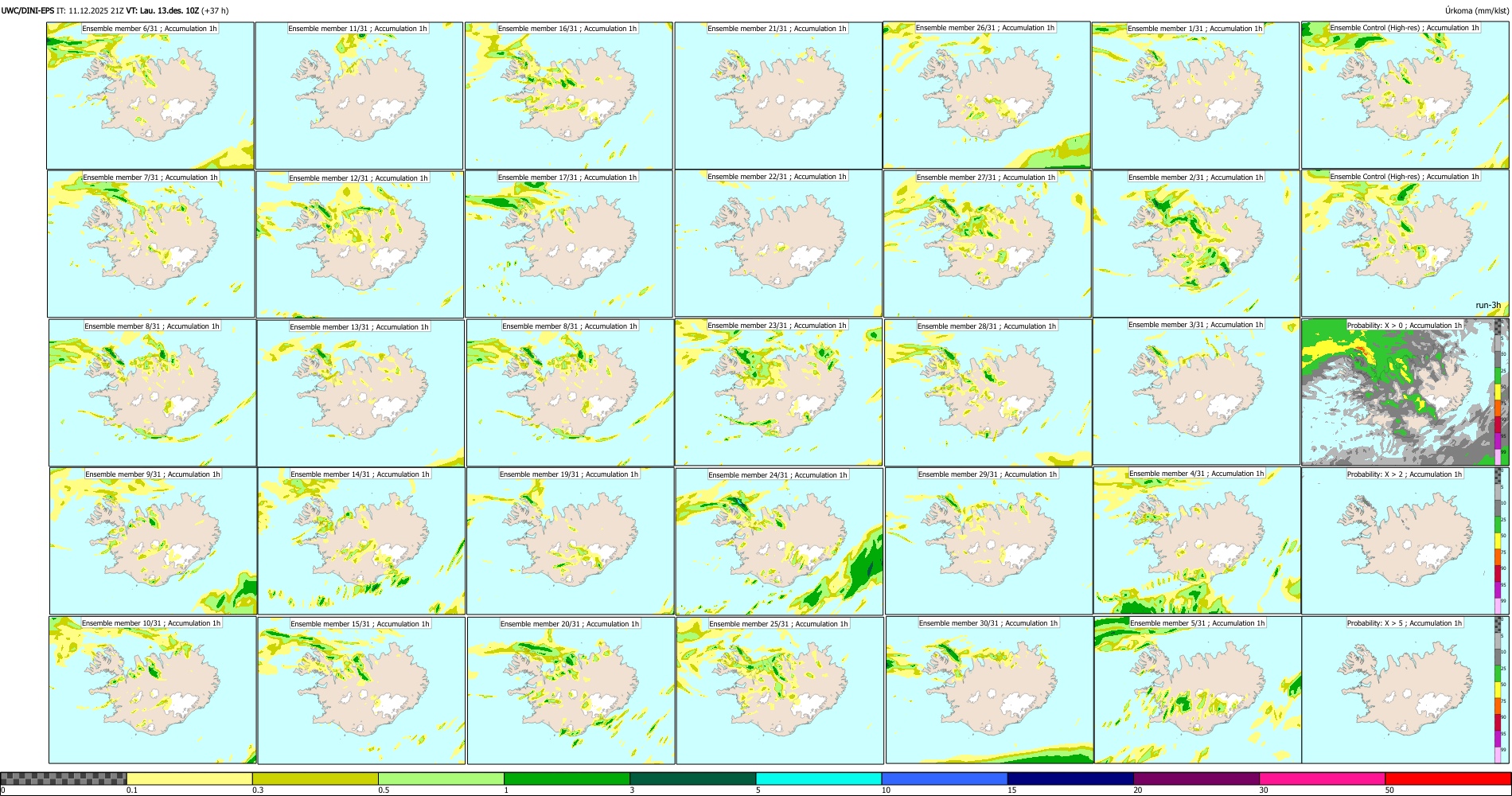Select the 'Ensemble member 10/31' title text
This screenshot has height=796, width=1512.
pyautogui.click(x=123, y=623)
